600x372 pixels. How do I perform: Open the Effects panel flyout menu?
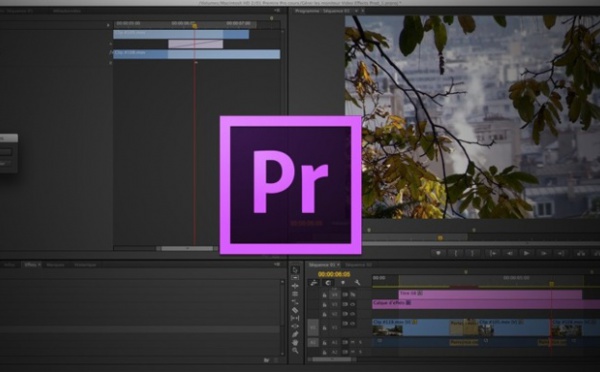click(277, 264)
